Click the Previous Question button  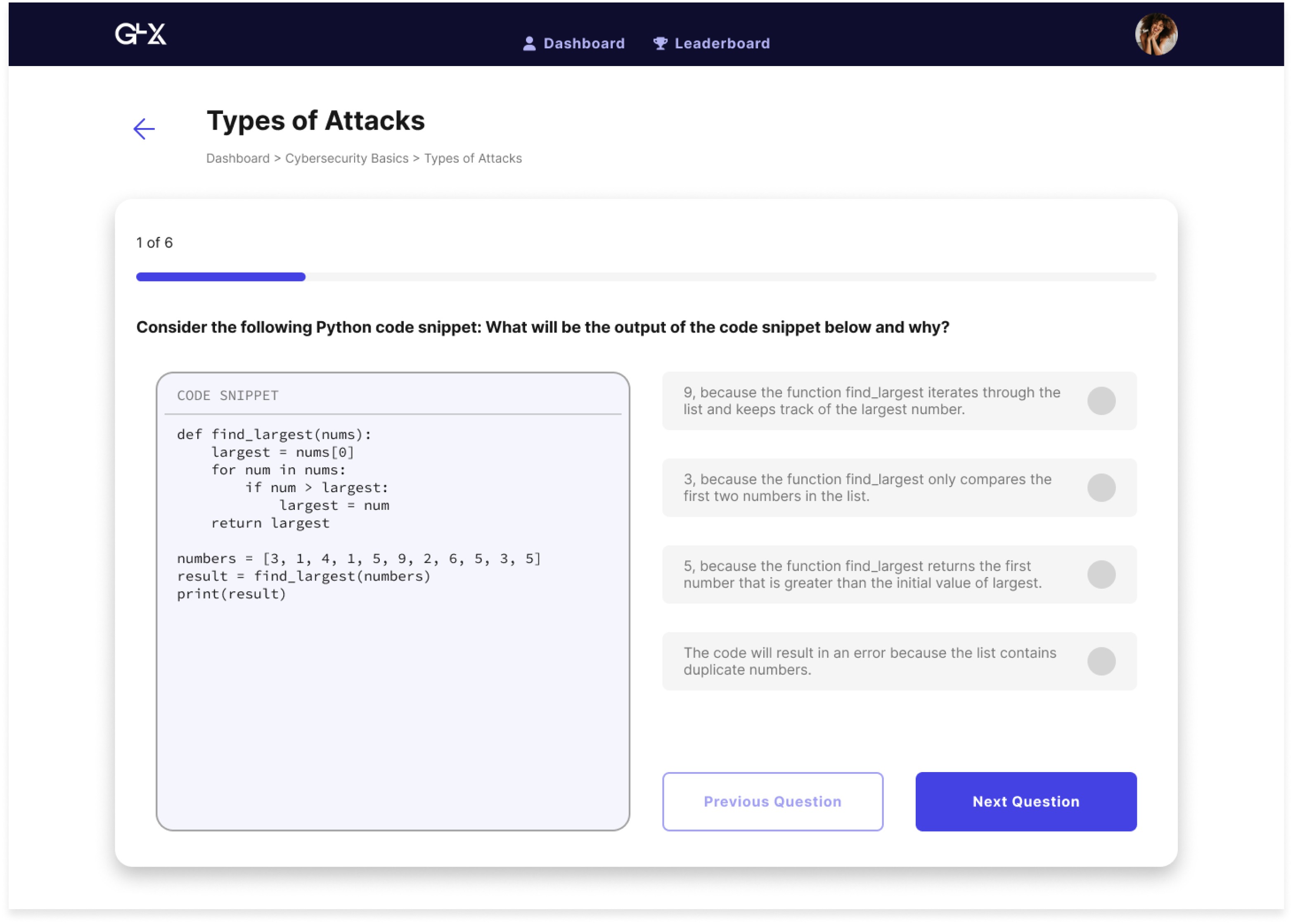(772, 801)
